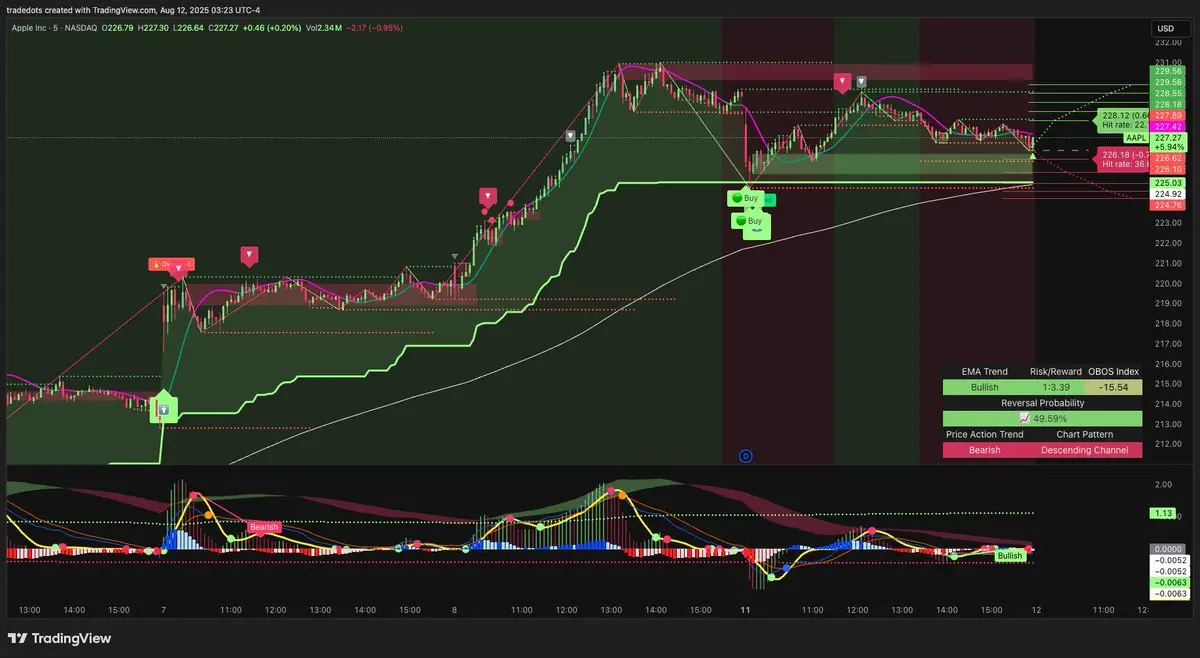
Task: Click the Bearish cell under Price Action Trend
Action: 985,450
